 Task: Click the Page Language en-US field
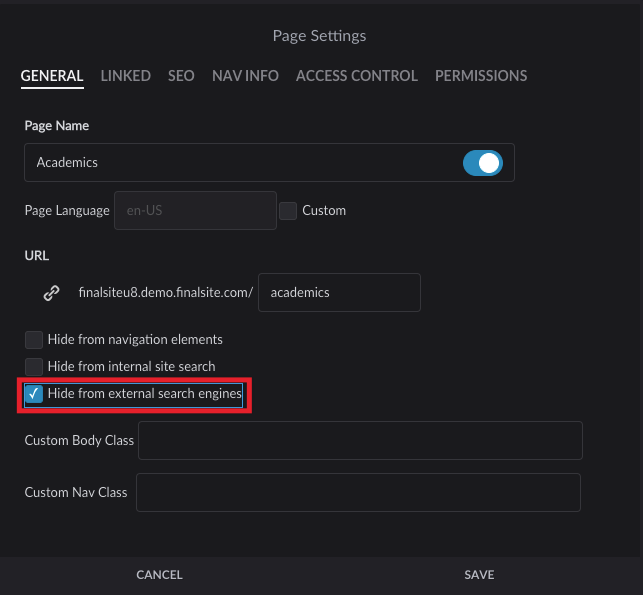point(195,211)
